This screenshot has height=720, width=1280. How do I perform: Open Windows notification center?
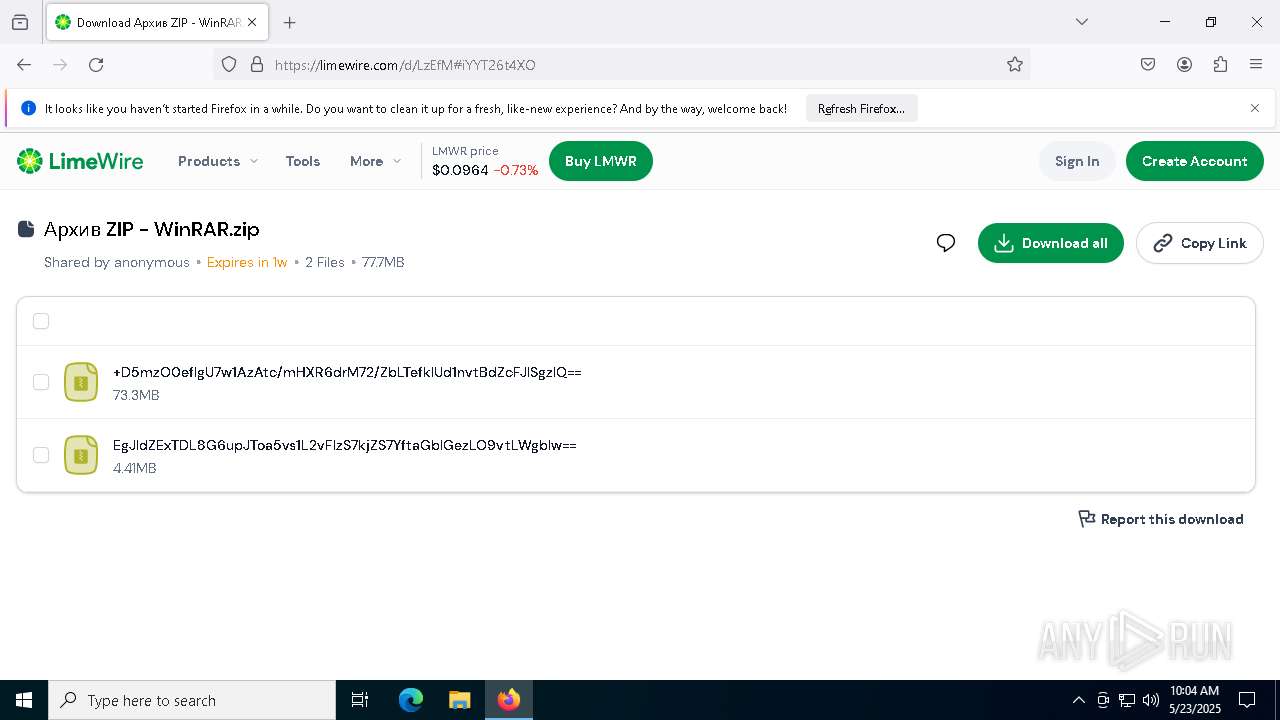tap(1247, 700)
